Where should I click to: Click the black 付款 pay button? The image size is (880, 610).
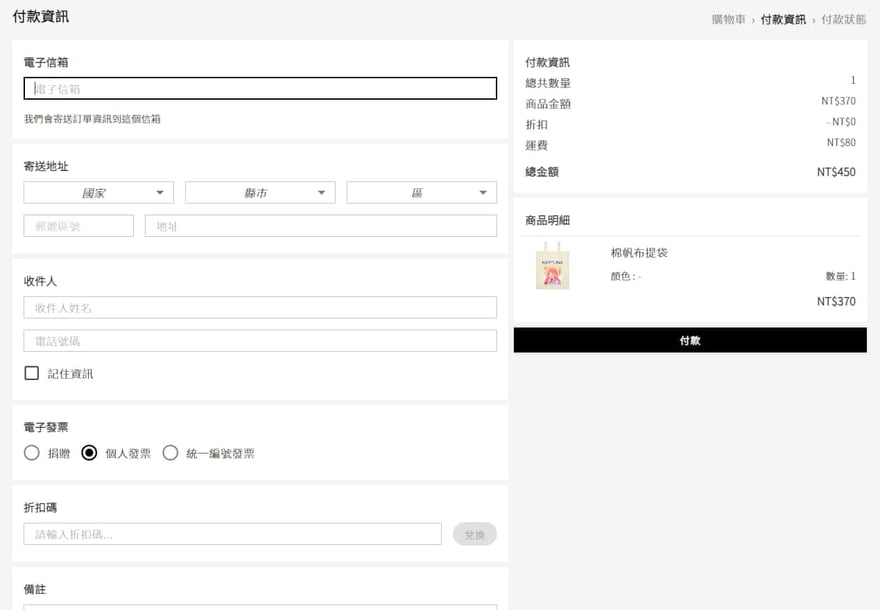pos(690,340)
